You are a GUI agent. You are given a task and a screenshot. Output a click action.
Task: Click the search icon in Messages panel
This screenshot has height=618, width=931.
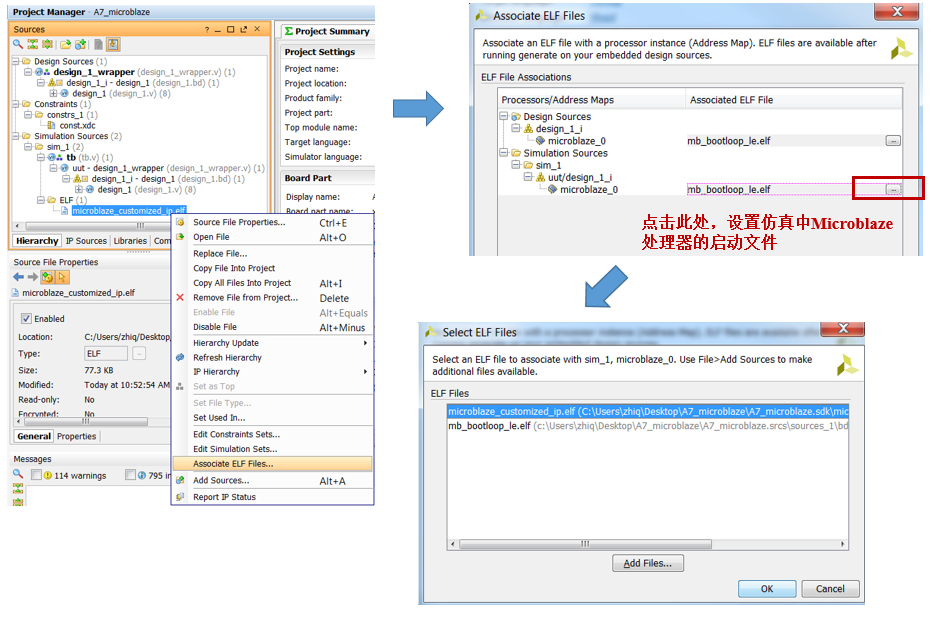(18, 474)
